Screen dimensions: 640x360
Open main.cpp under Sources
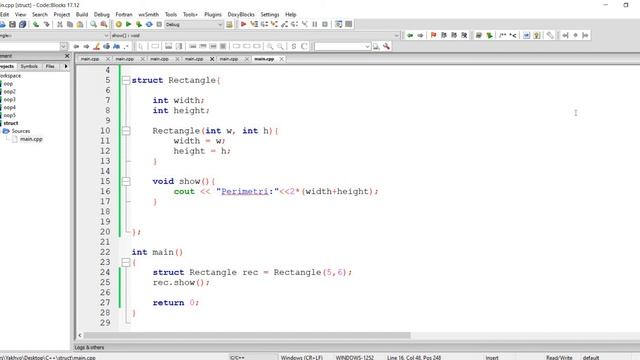coord(31,139)
